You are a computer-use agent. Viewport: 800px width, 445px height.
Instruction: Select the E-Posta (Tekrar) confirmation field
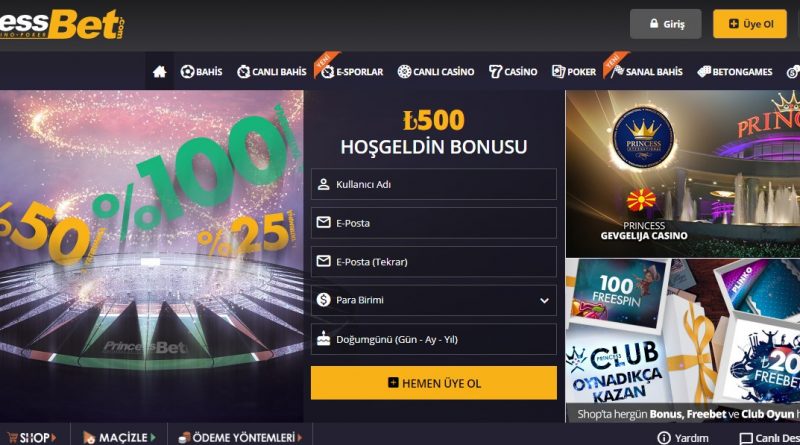[434, 262]
